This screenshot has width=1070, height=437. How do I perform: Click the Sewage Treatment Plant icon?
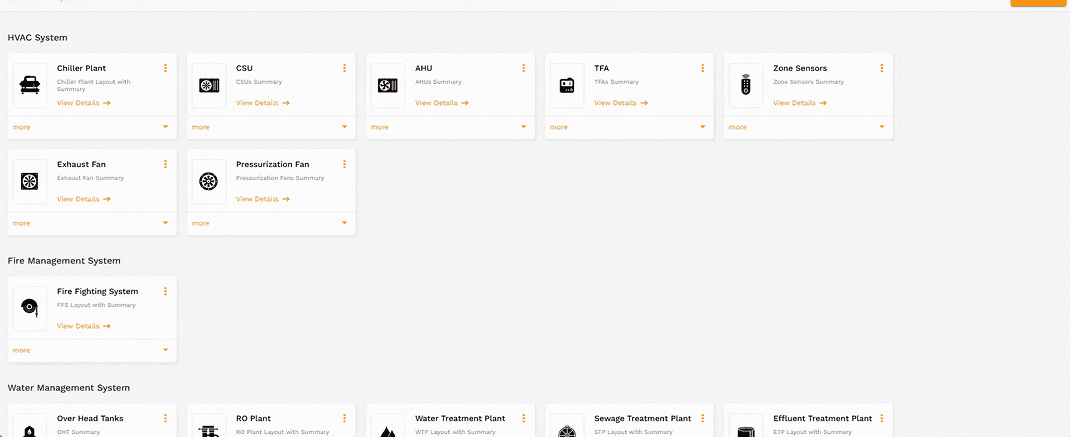coord(567,429)
